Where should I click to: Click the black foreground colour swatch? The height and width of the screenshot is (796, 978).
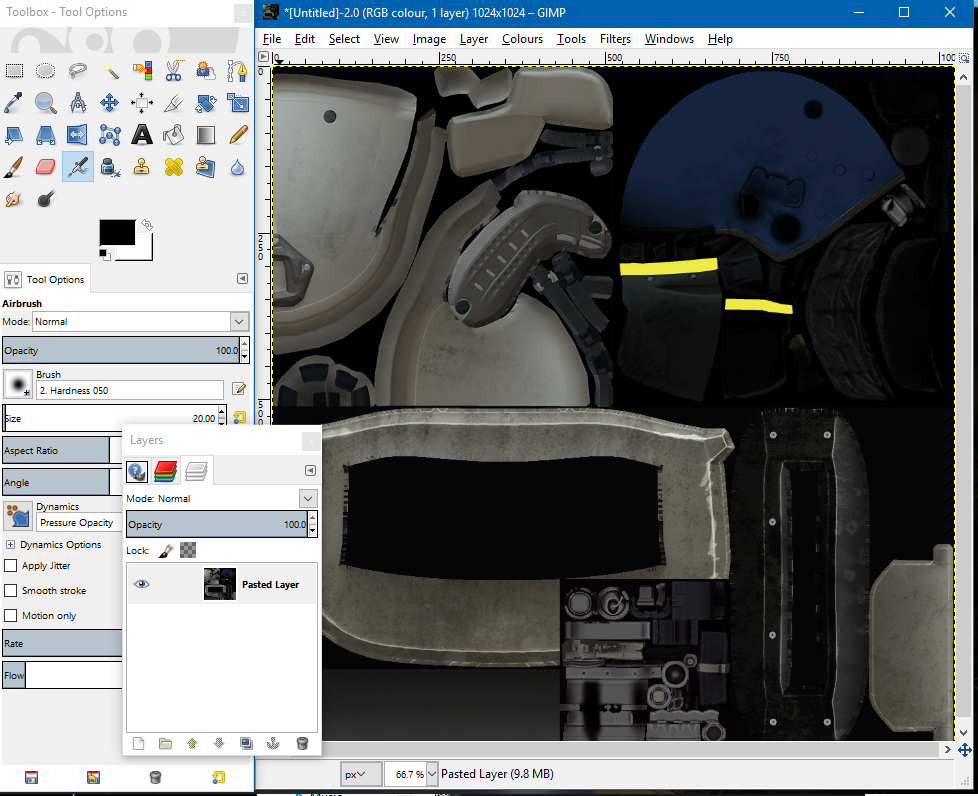point(116,232)
